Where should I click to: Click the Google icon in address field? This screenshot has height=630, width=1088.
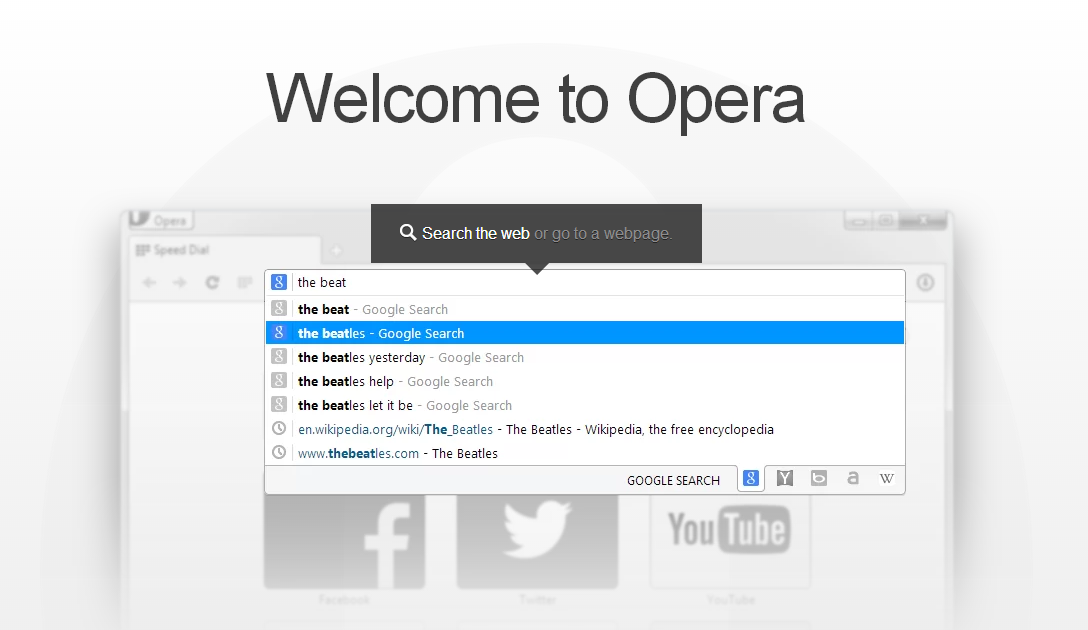(279, 282)
